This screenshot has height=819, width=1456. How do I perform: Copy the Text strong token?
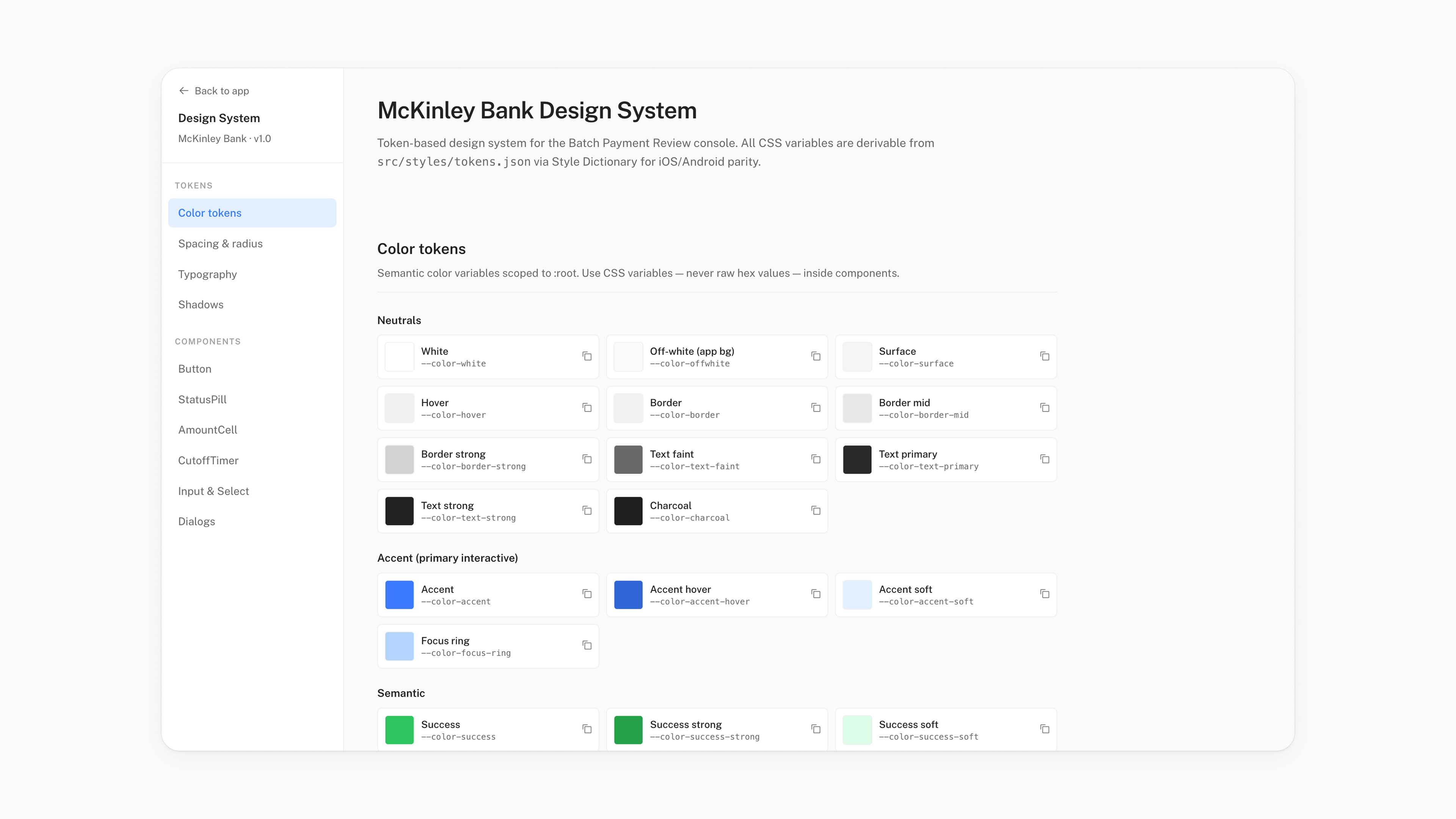click(x=587, y=510)
